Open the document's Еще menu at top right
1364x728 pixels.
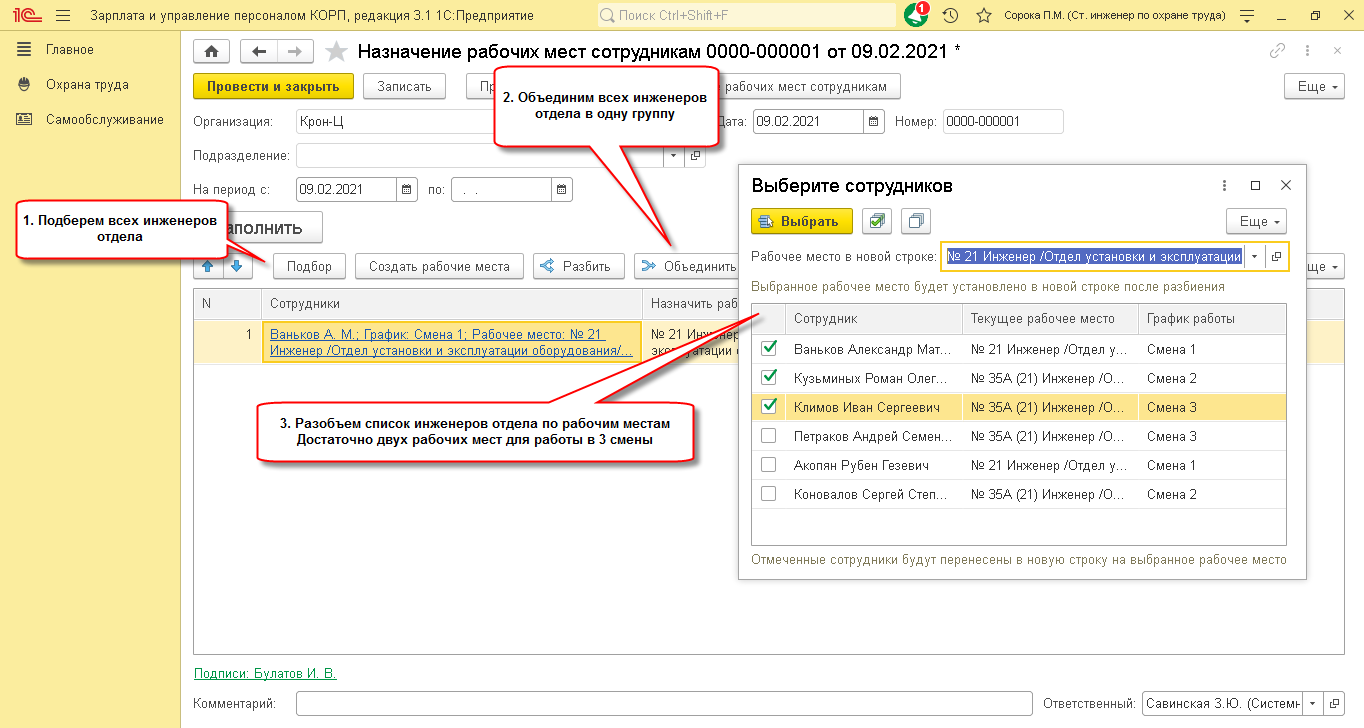(1314, 87)
